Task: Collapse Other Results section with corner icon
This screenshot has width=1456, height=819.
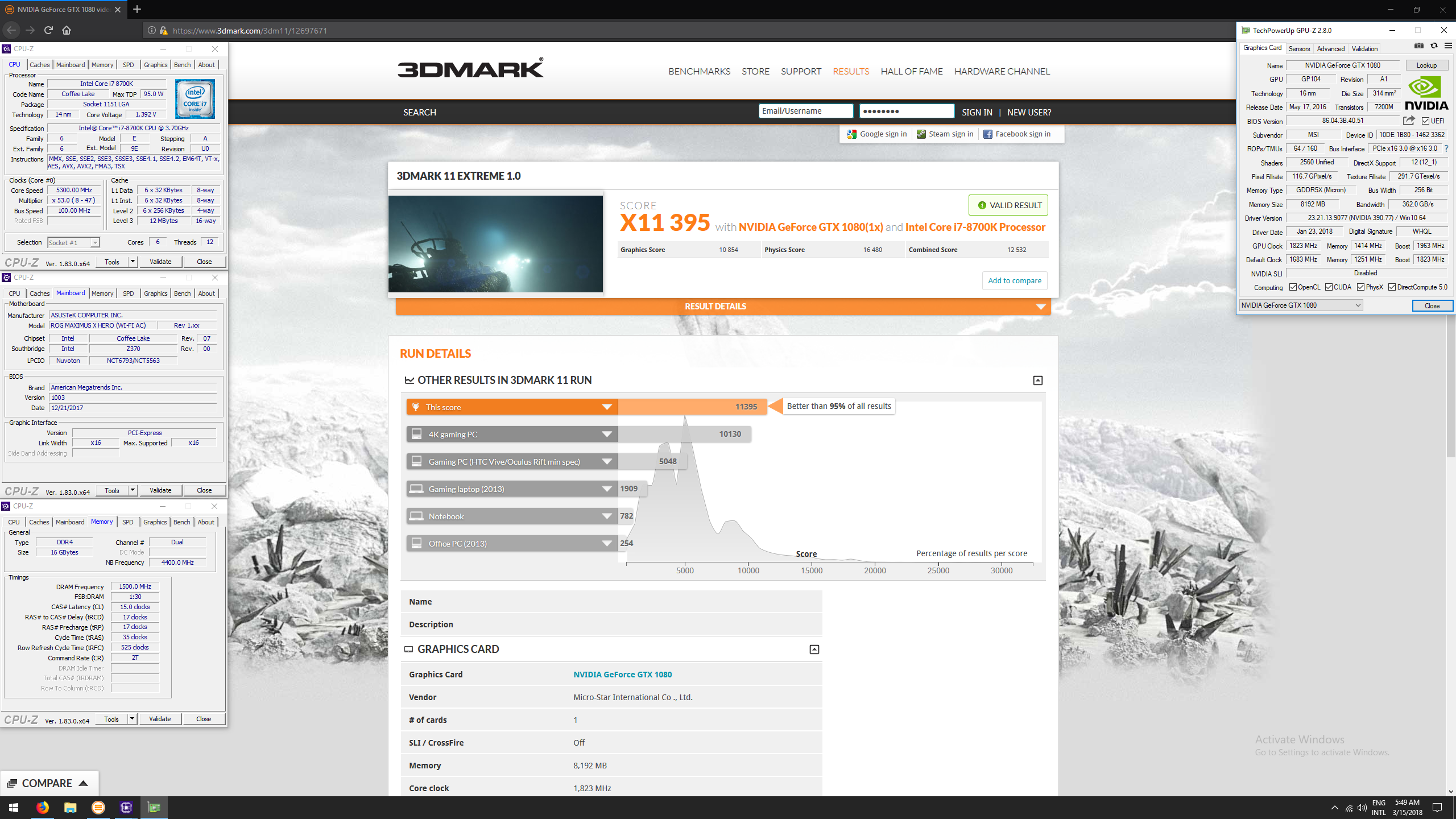Action: coord(1038,380)
